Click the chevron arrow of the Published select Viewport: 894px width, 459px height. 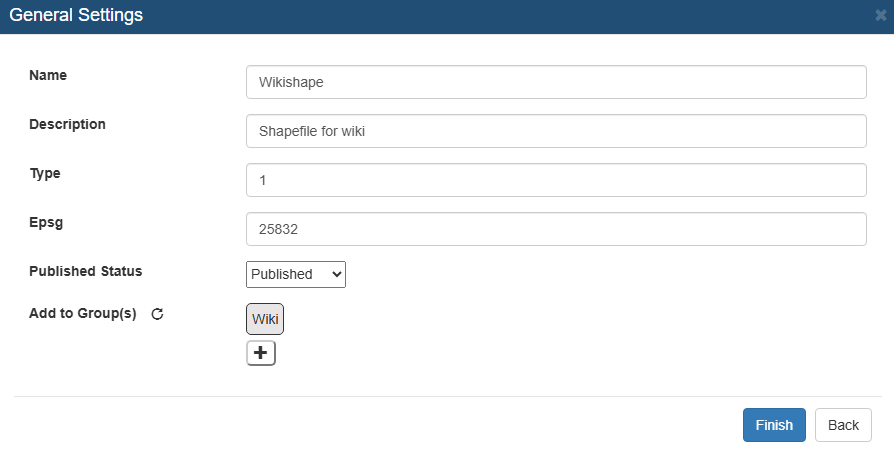pos(336,274)
